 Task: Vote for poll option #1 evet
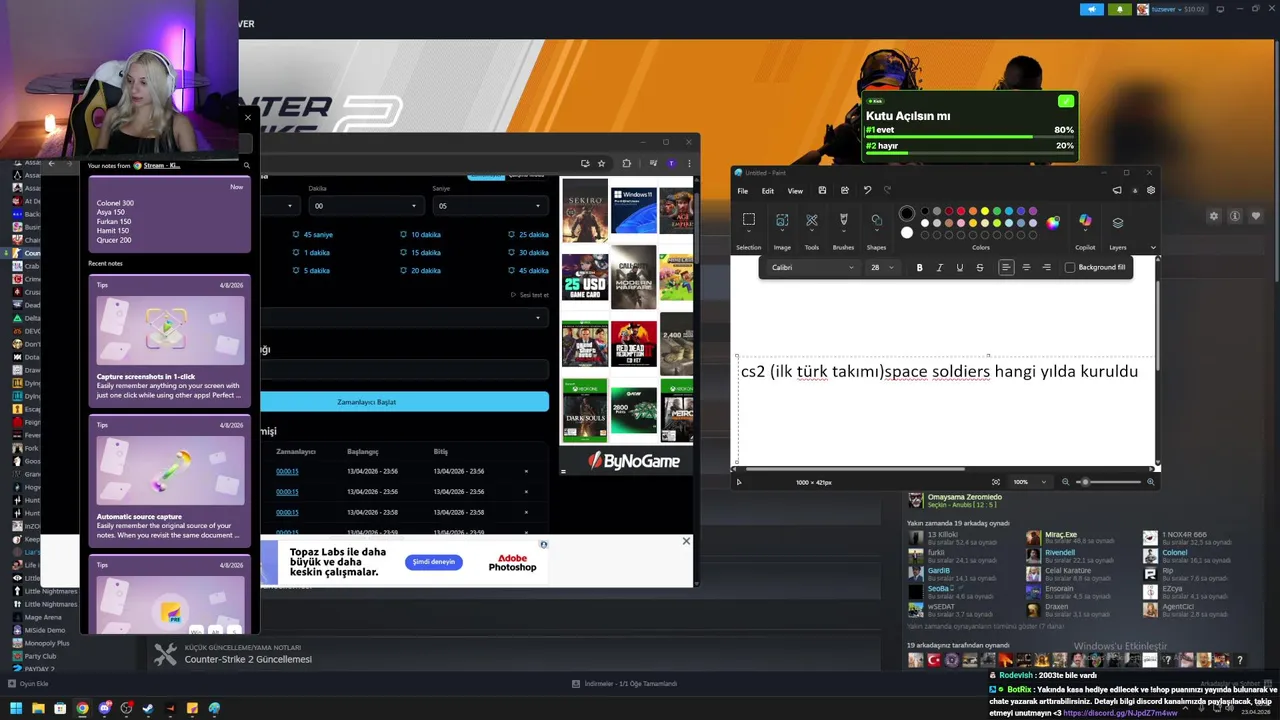(x=970, y=130)
